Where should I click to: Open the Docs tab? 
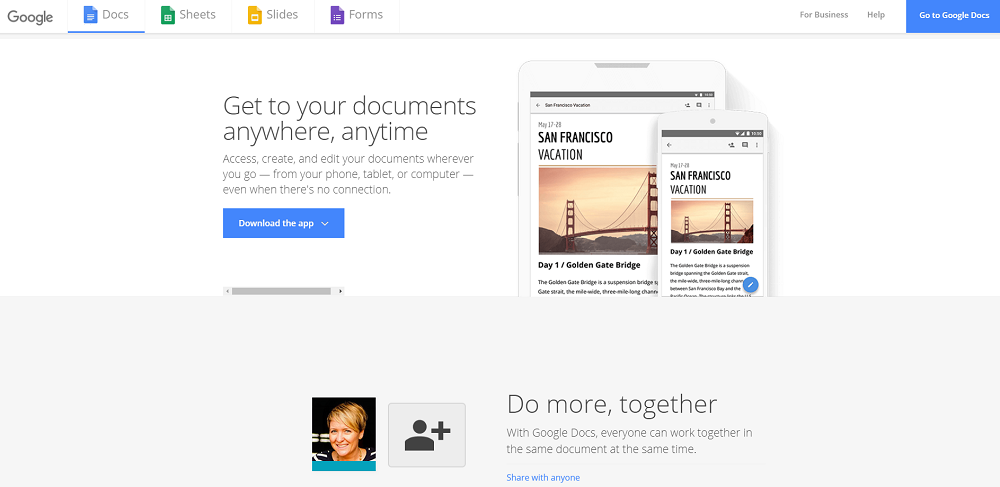coord(107,16)
